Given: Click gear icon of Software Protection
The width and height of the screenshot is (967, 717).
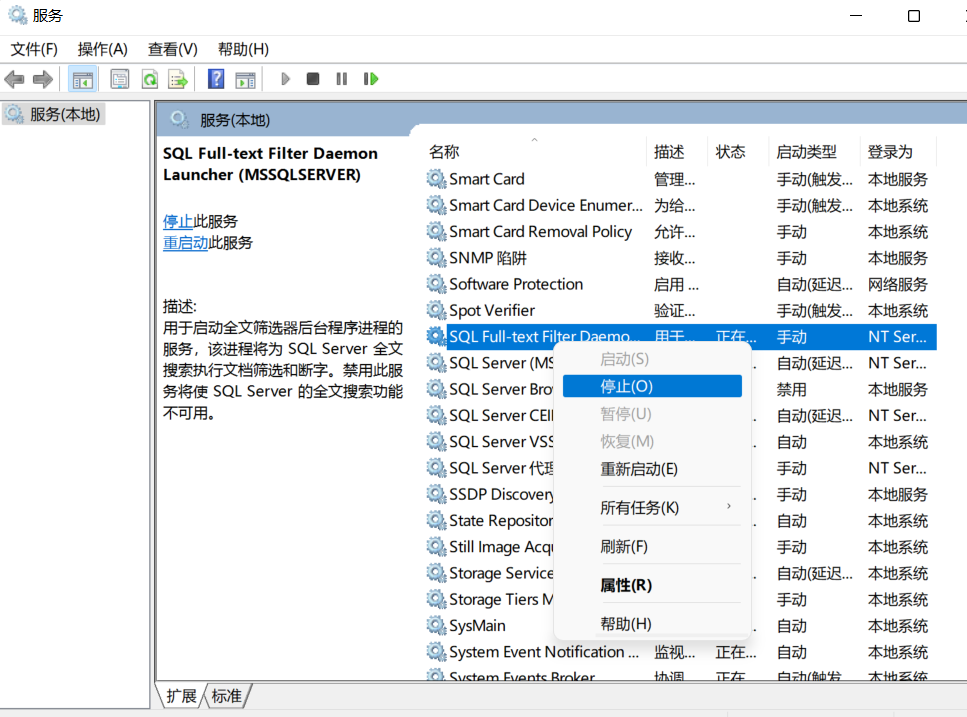Looking at the screenshot, I should tap(436, 284).
